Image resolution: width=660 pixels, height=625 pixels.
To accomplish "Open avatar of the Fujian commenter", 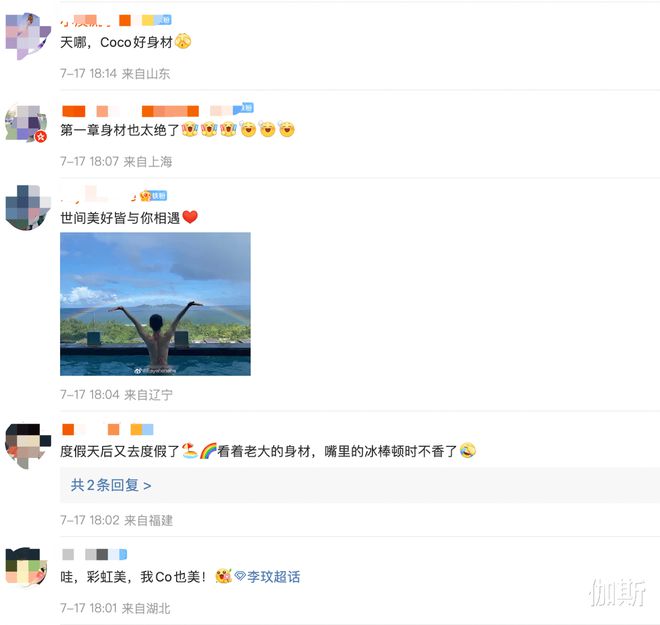I will tap(28, 446).
